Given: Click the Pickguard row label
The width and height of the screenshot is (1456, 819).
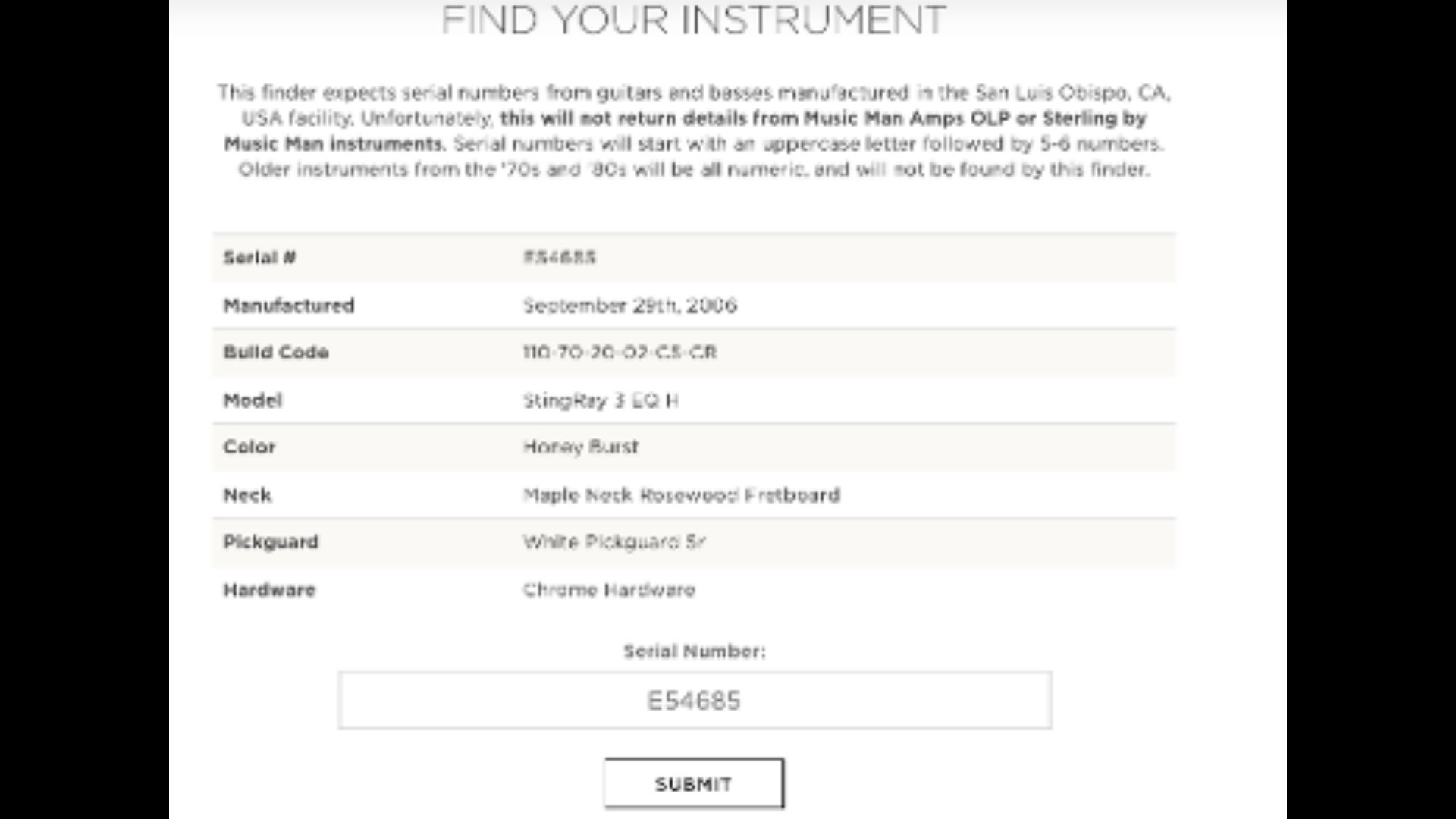Looking at the screenshot, I should tap(271, 541).
